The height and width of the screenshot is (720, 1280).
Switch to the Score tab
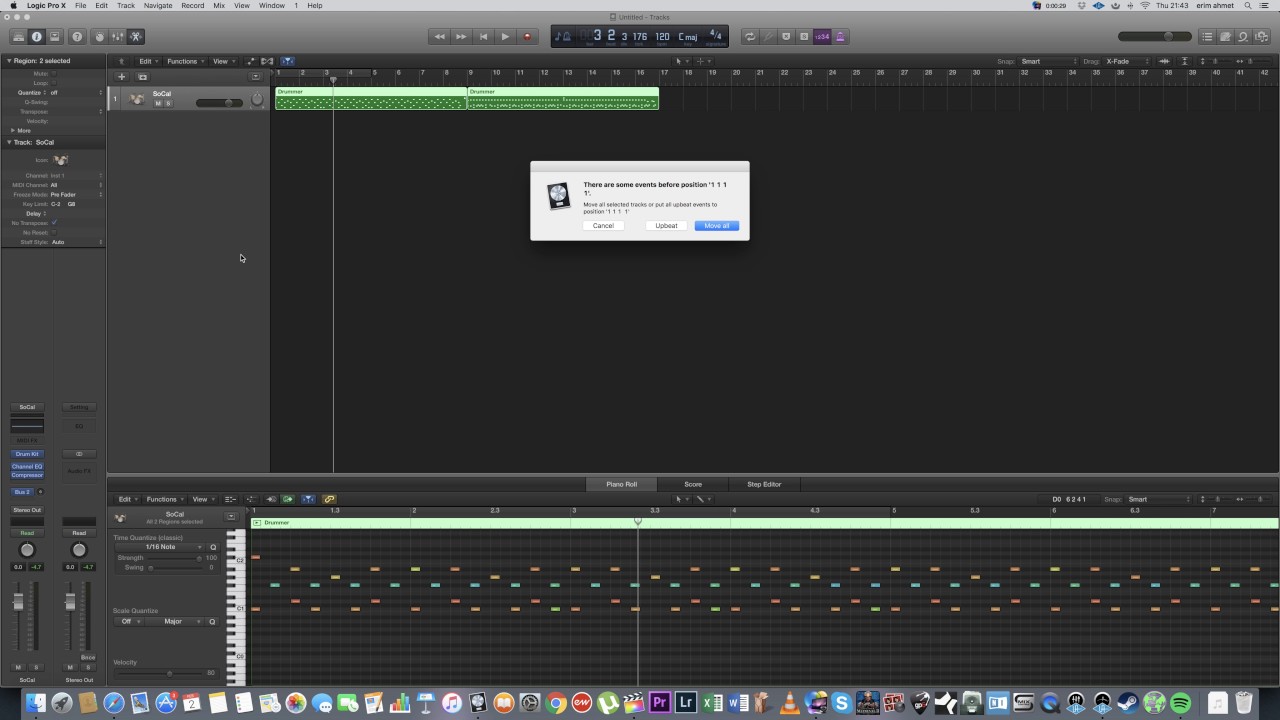click(x=693, y=484)
